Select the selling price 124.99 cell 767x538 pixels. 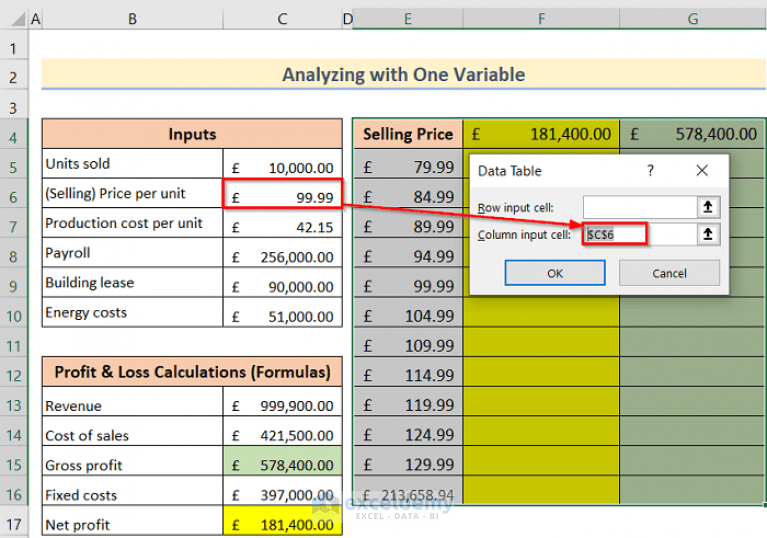pyautogui.click(x=408, y=431)
